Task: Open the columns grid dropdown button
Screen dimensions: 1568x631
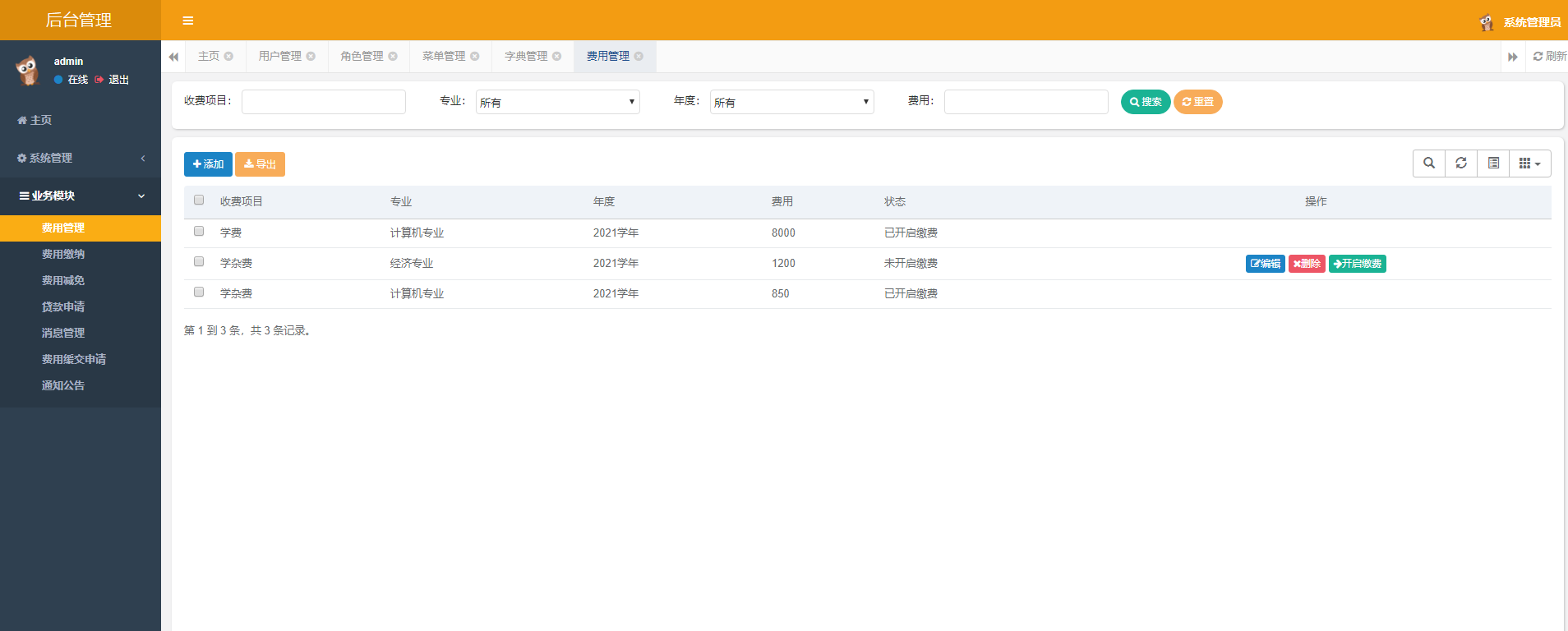Action: coord(1530,164)
